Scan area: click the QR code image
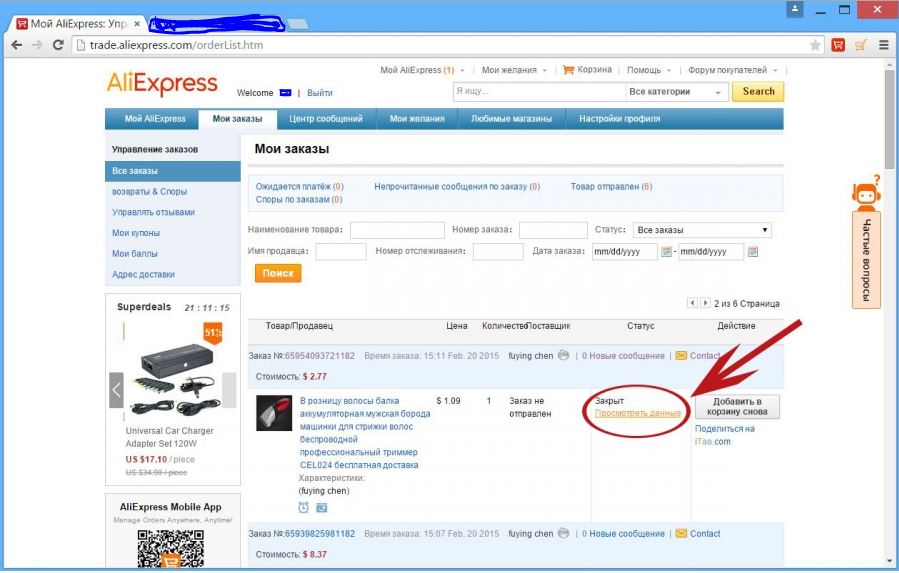Viewport: 899px width, 573px height. pos(170,549)
